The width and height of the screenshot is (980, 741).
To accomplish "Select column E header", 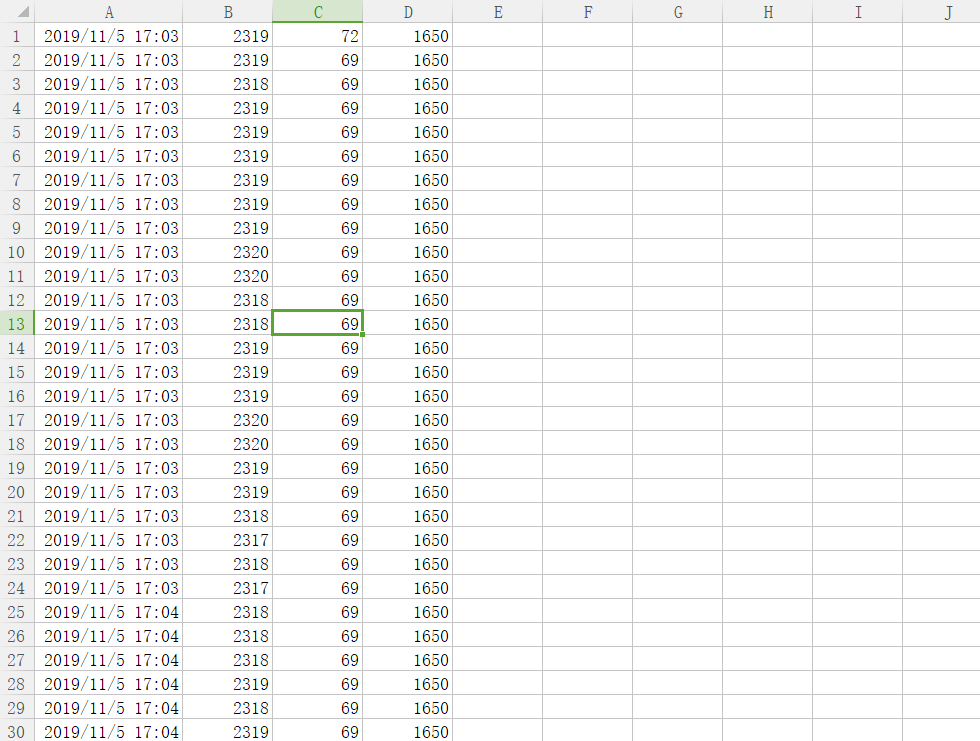I will pos(498,12).
